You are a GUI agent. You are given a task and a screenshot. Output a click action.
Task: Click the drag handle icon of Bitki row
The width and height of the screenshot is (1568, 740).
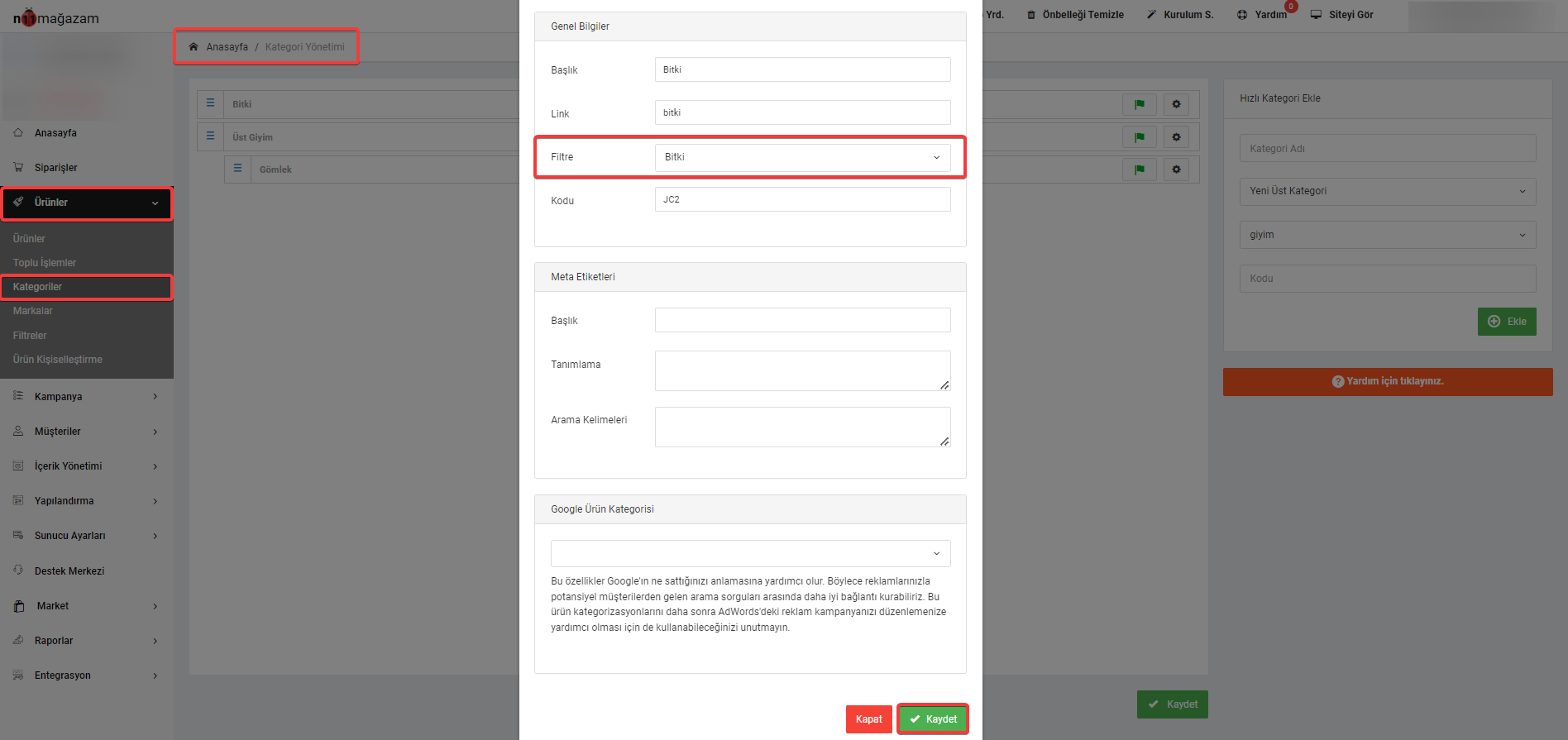click(210, 103)
